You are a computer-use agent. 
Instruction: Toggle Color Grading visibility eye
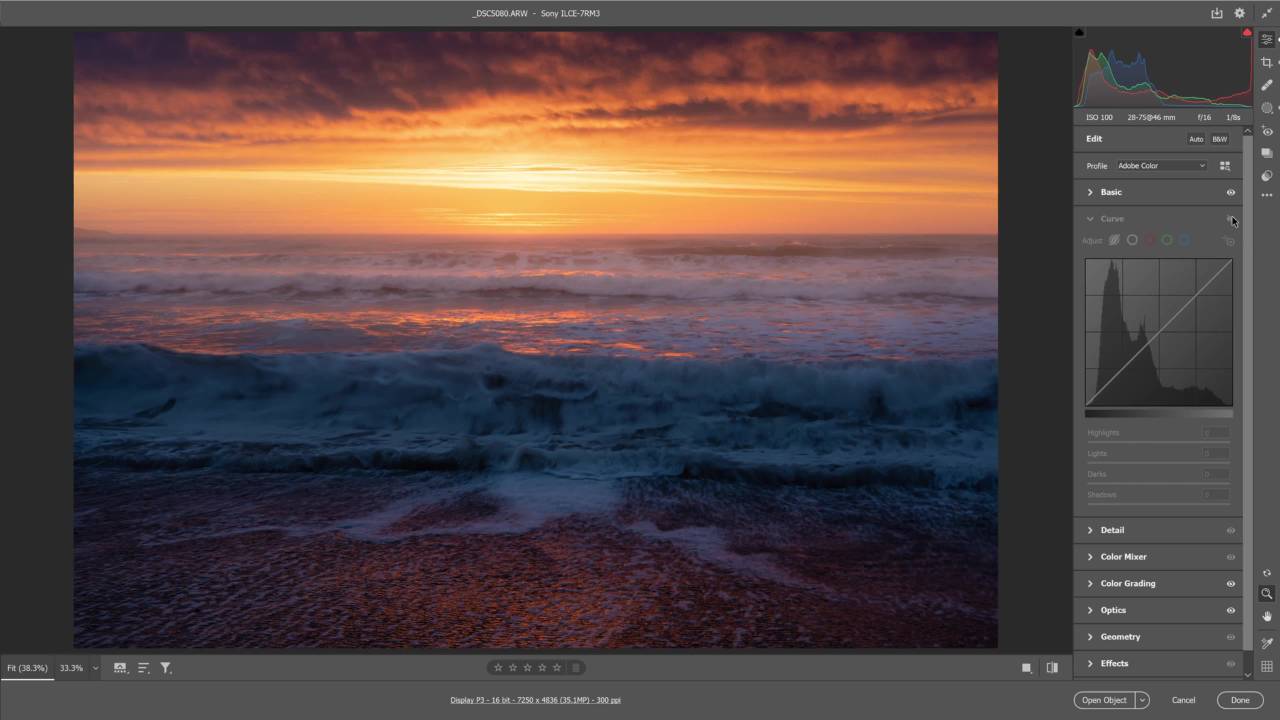click(1231, 584)
